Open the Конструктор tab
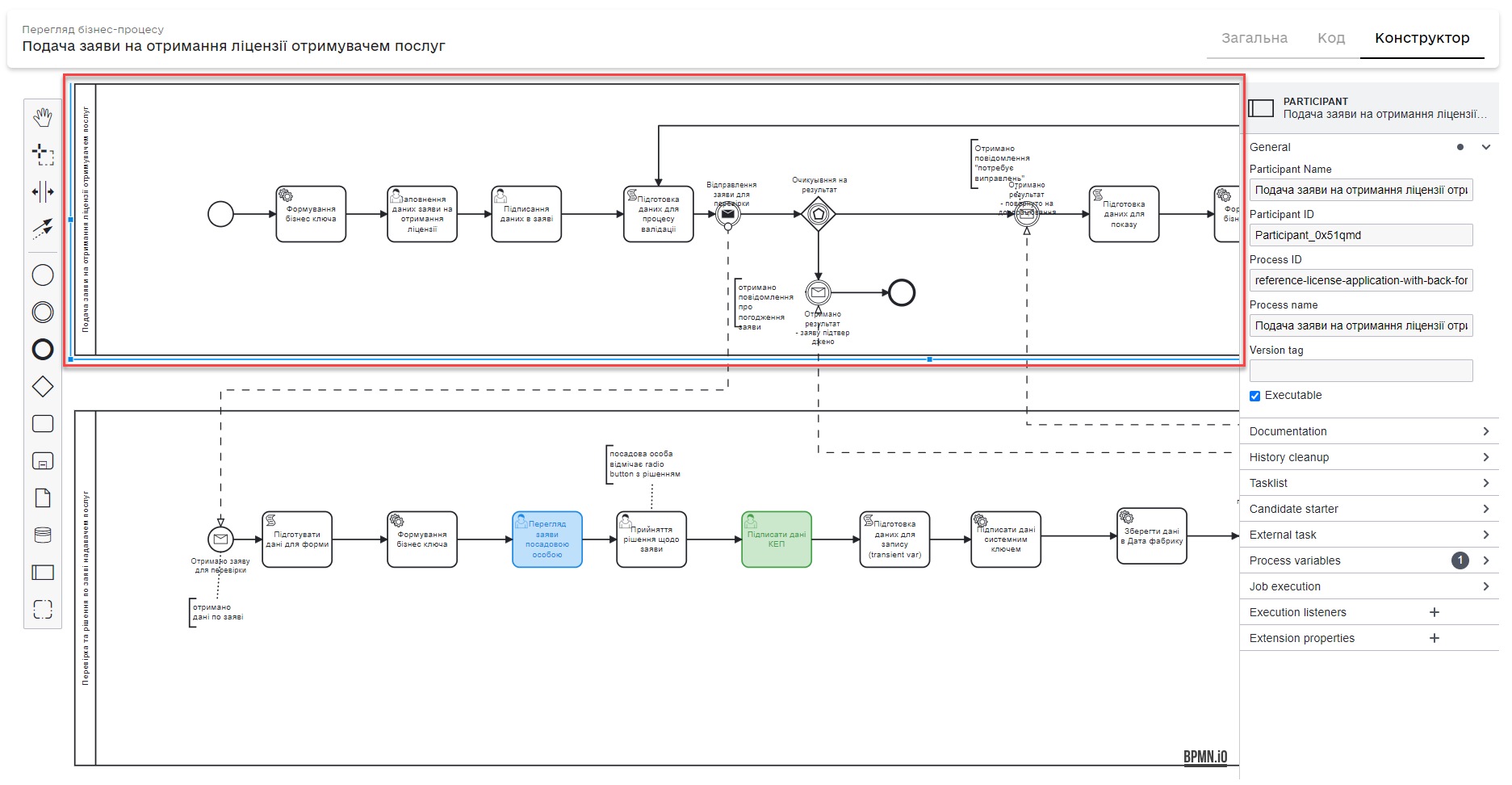Image resolution: width=1512 pixels, height=785 pixels. point(1422,38)
